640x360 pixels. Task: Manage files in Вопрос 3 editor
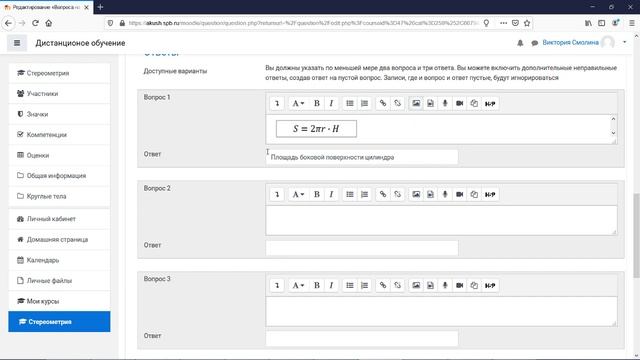point(474,286)
